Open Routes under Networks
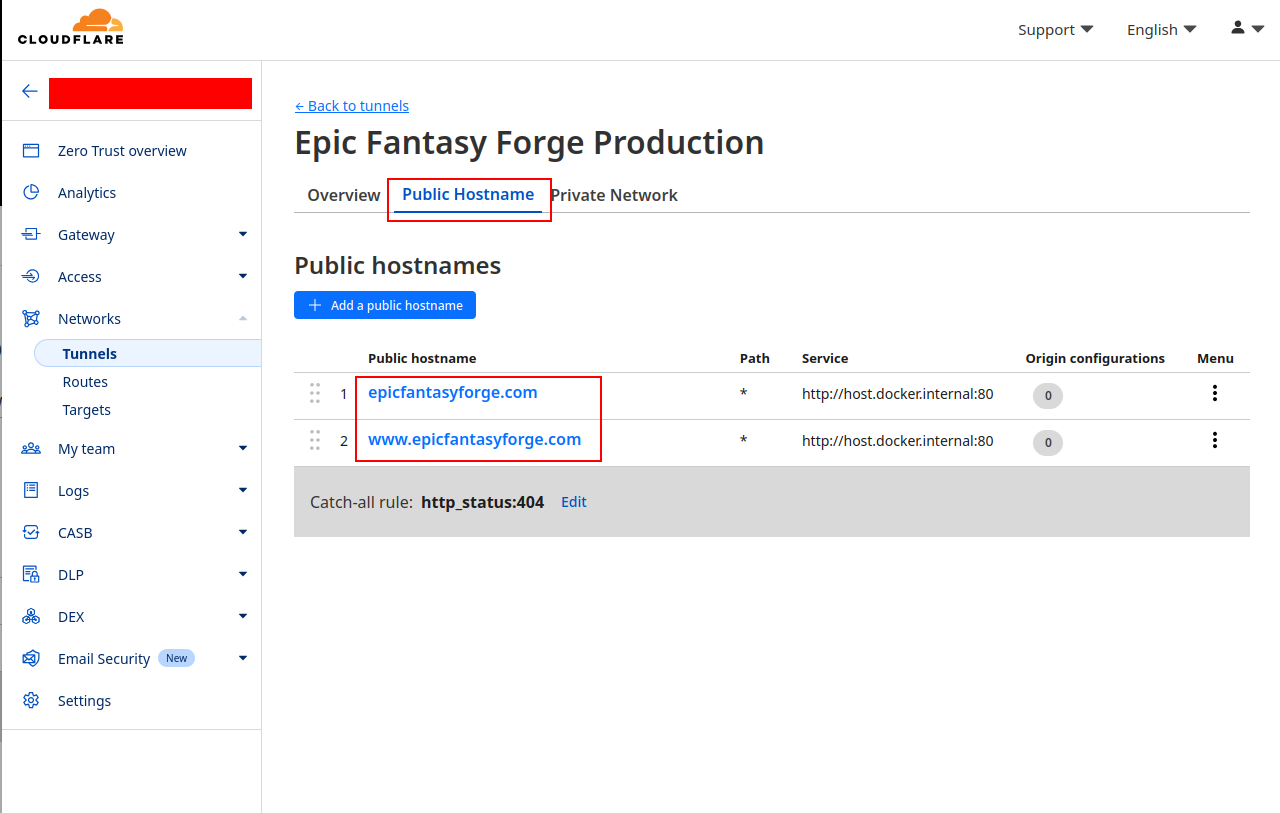The image size is (1280, 813). 85,382
